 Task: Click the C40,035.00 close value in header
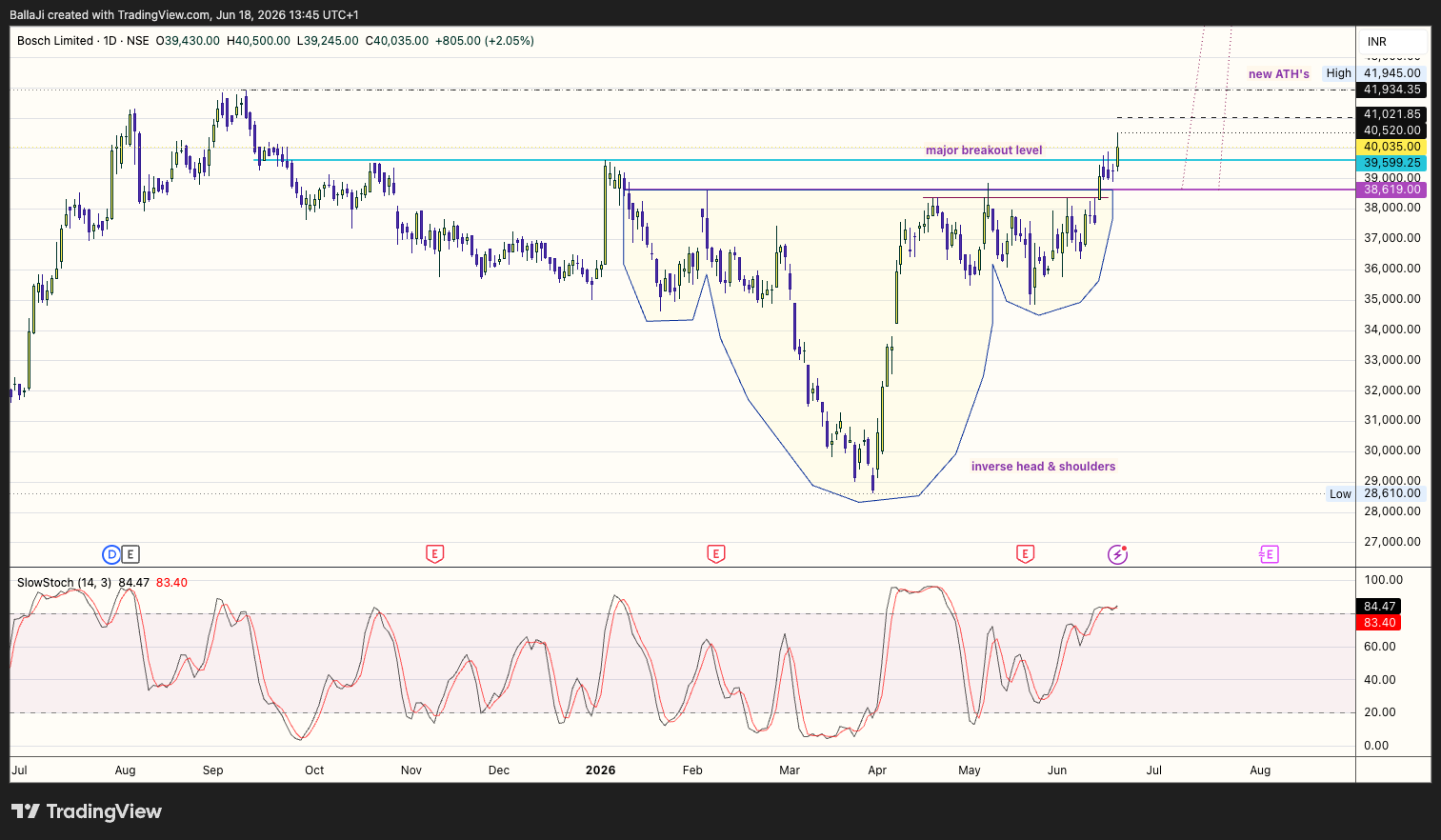tap(397, 41)
